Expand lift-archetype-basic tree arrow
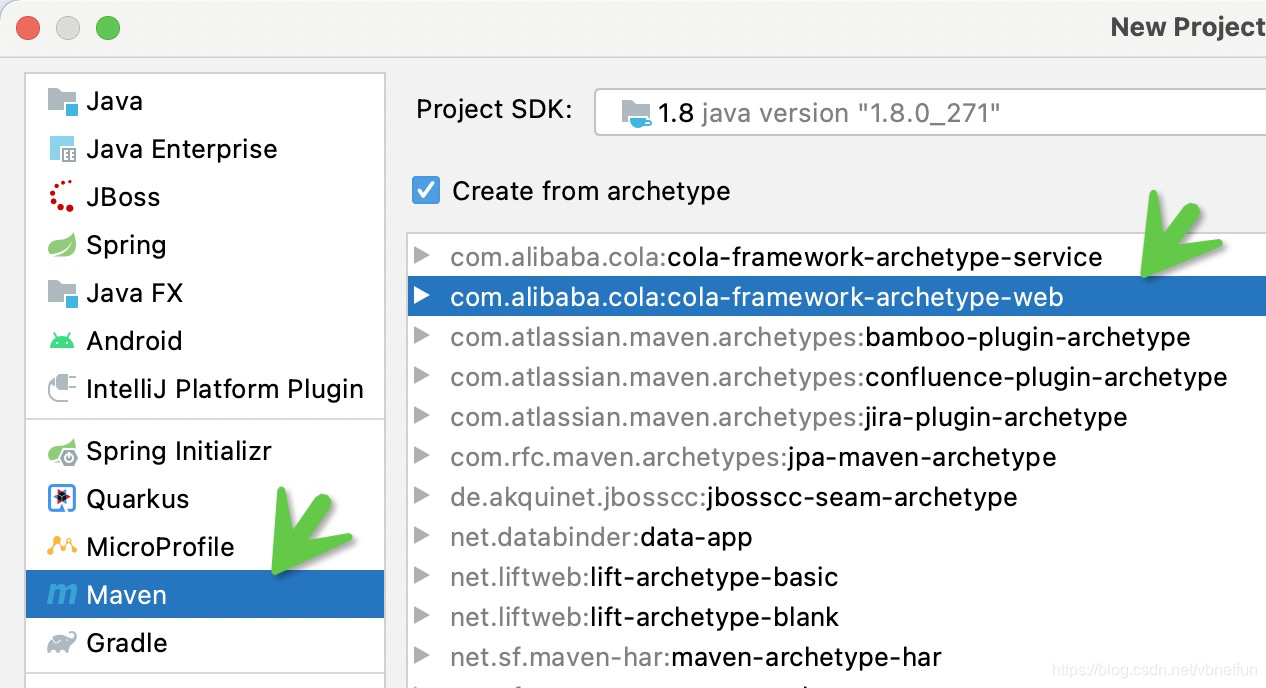 pyautogui.click(x=422, y=577)
